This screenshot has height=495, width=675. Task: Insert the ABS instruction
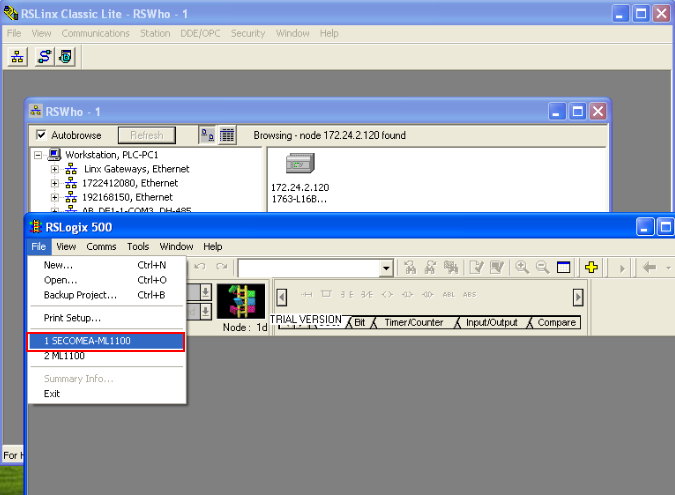point(469,294)
